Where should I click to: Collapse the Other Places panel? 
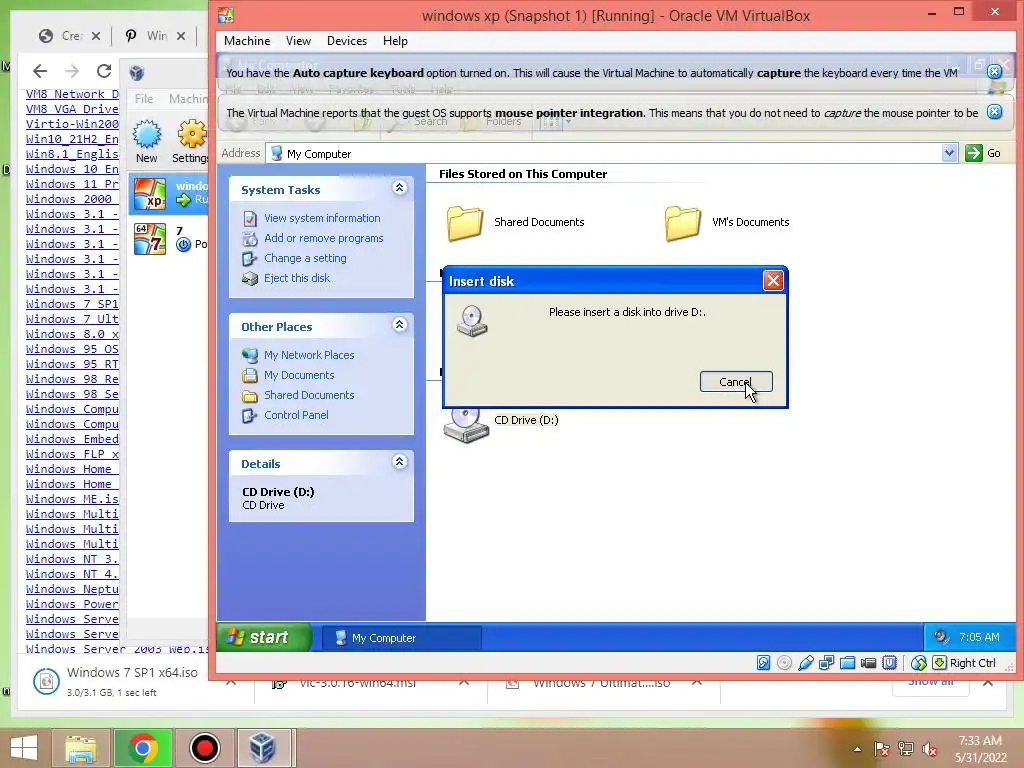click(400, 325)
